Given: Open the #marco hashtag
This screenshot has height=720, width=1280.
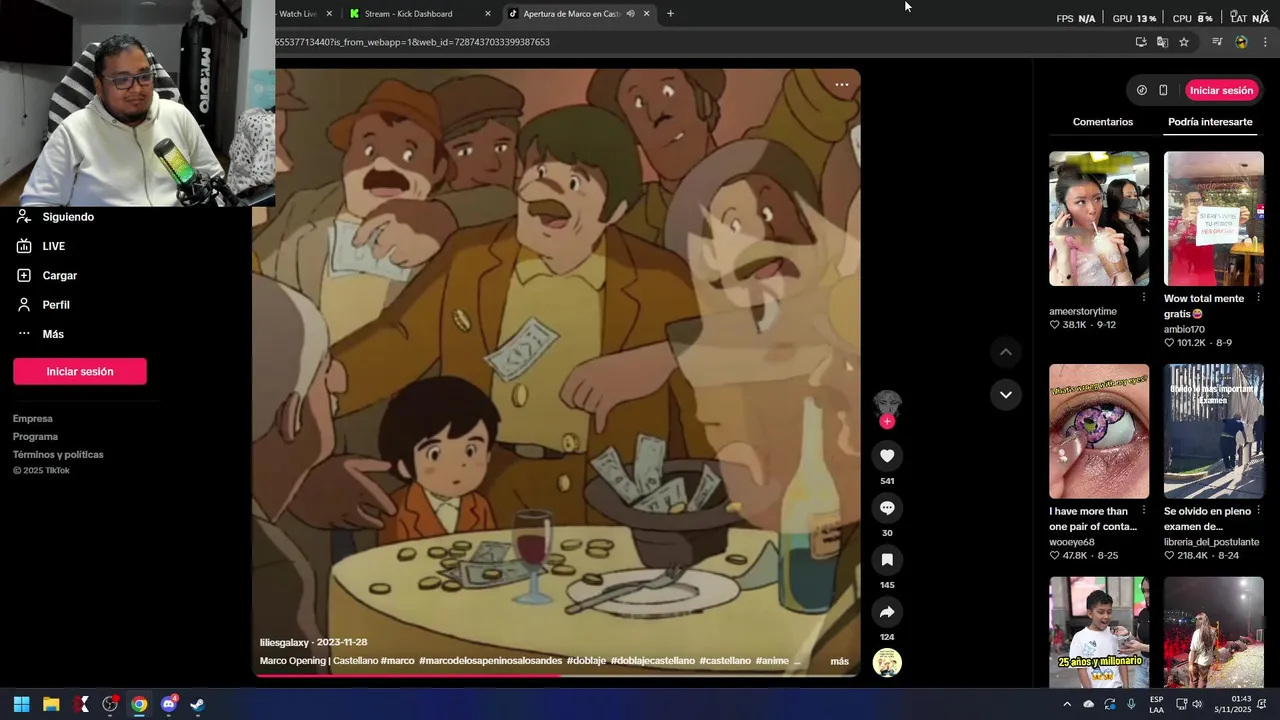Looking at the screenshot, I should 397,661.
